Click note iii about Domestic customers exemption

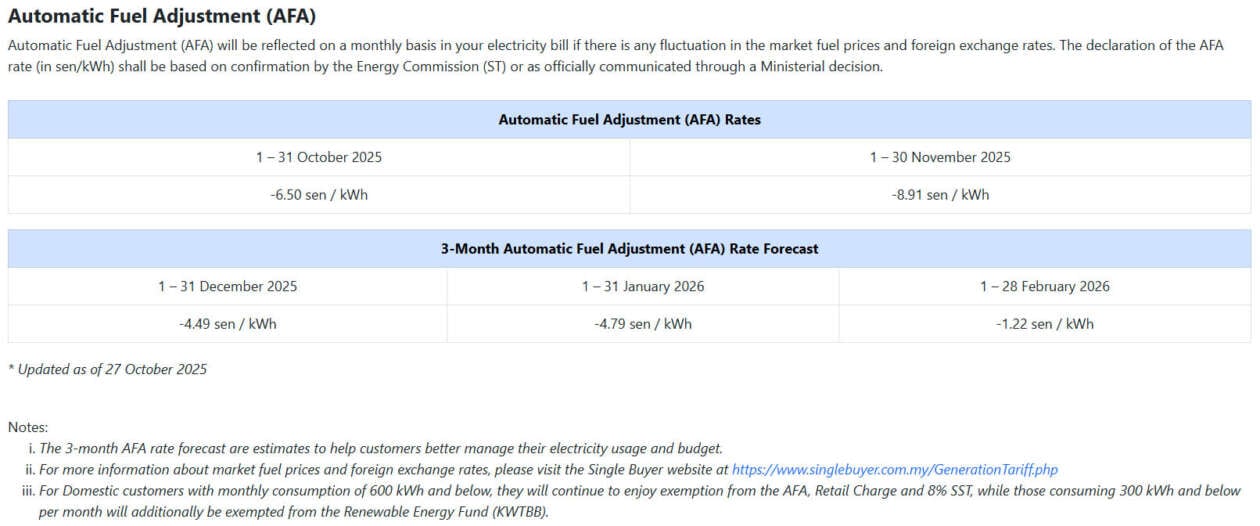tap(640, 491)
